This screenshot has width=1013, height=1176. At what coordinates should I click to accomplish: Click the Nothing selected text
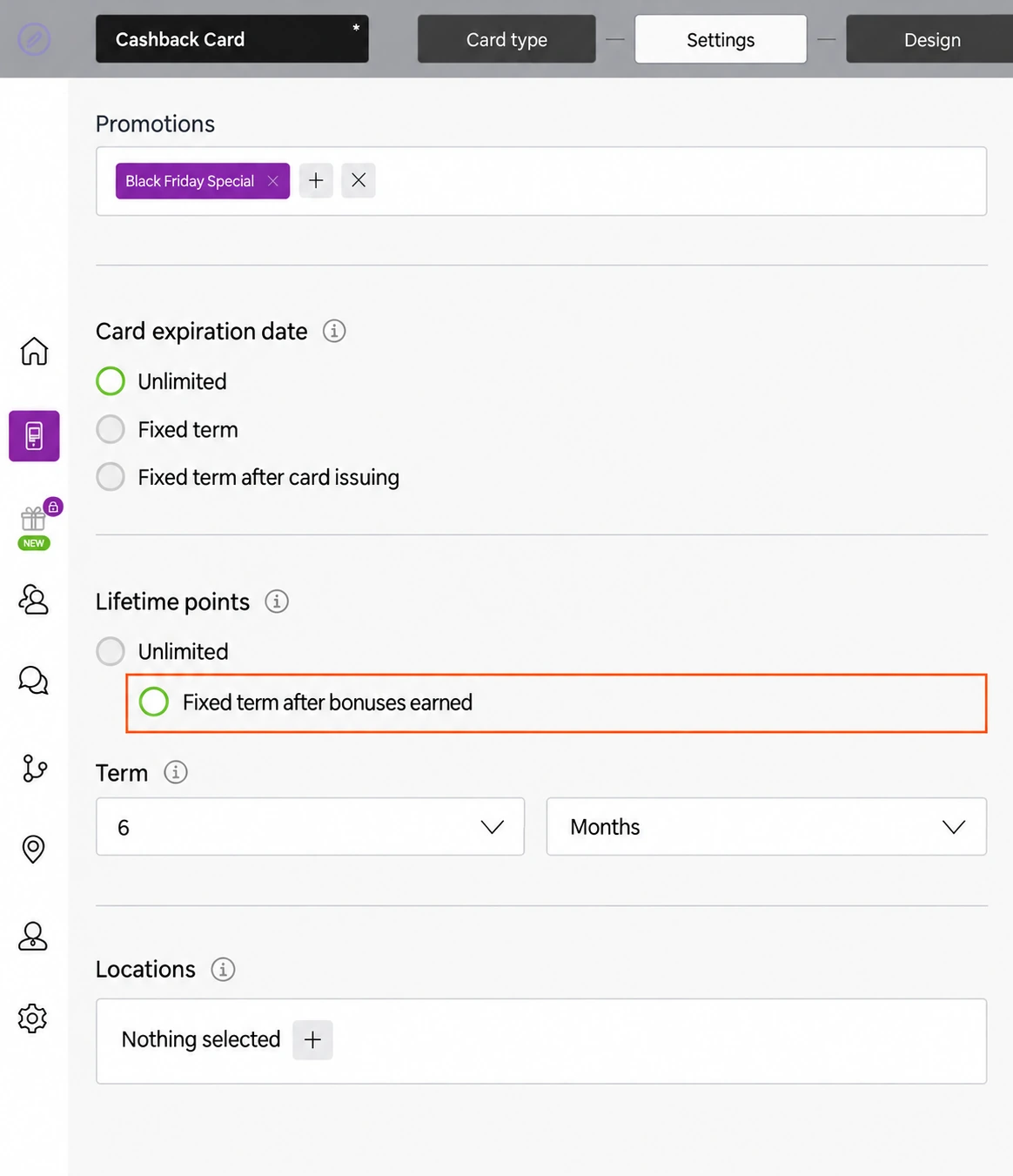pyautogui.click(x=201, y=1039)
